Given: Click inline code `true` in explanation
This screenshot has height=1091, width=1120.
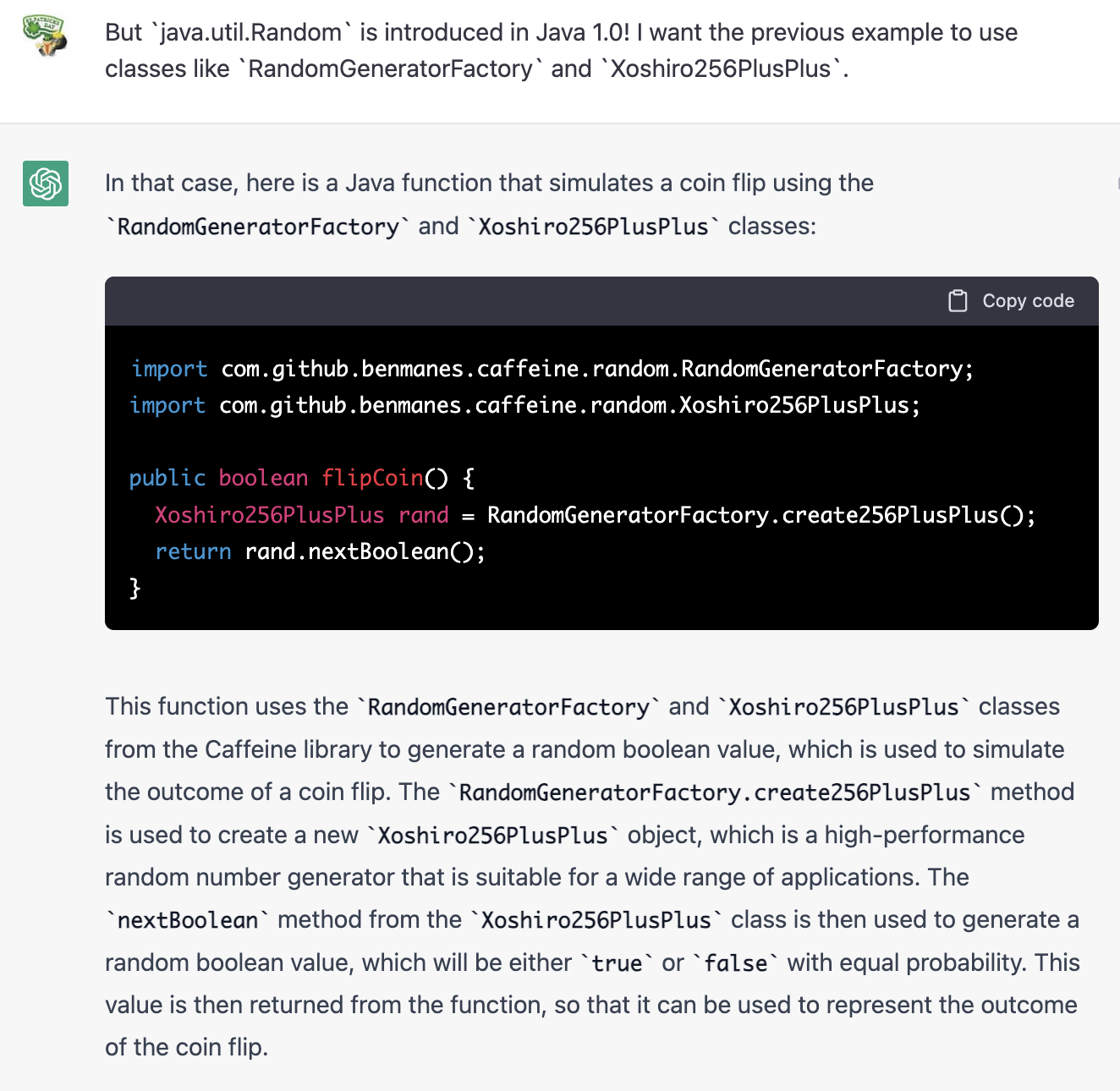Looking at the screenshot, I should click(x=617, y=963).
